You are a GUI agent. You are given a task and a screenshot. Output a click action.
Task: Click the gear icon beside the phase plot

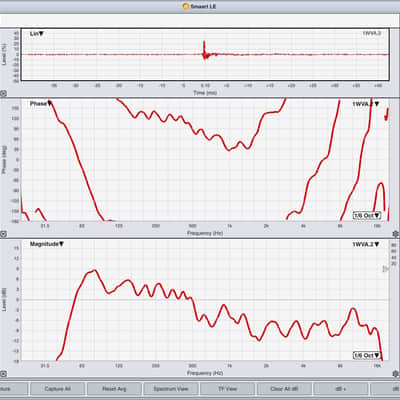coord(396,234)
